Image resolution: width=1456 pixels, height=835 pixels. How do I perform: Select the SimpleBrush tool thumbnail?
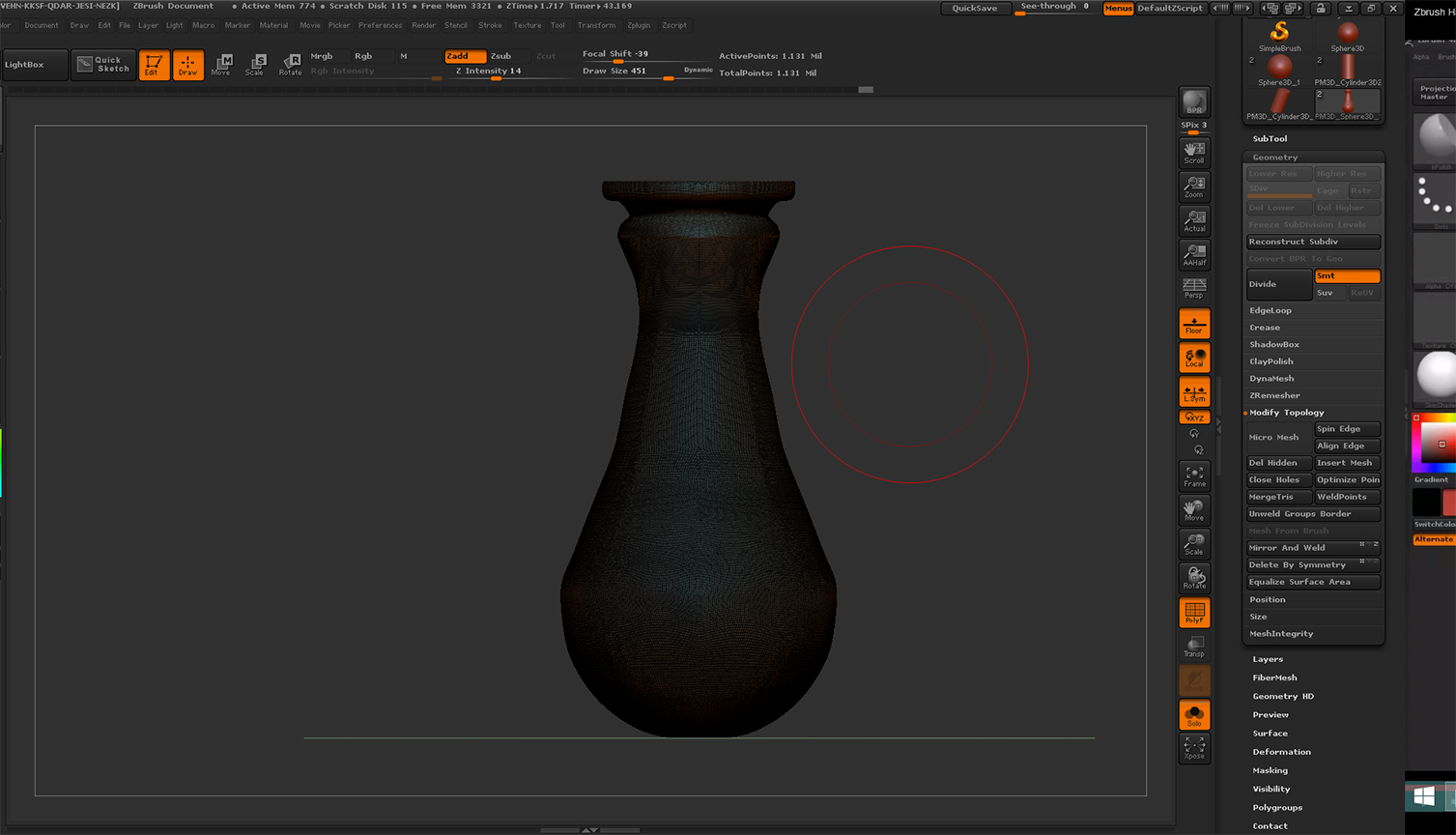tap(1279, 36)
